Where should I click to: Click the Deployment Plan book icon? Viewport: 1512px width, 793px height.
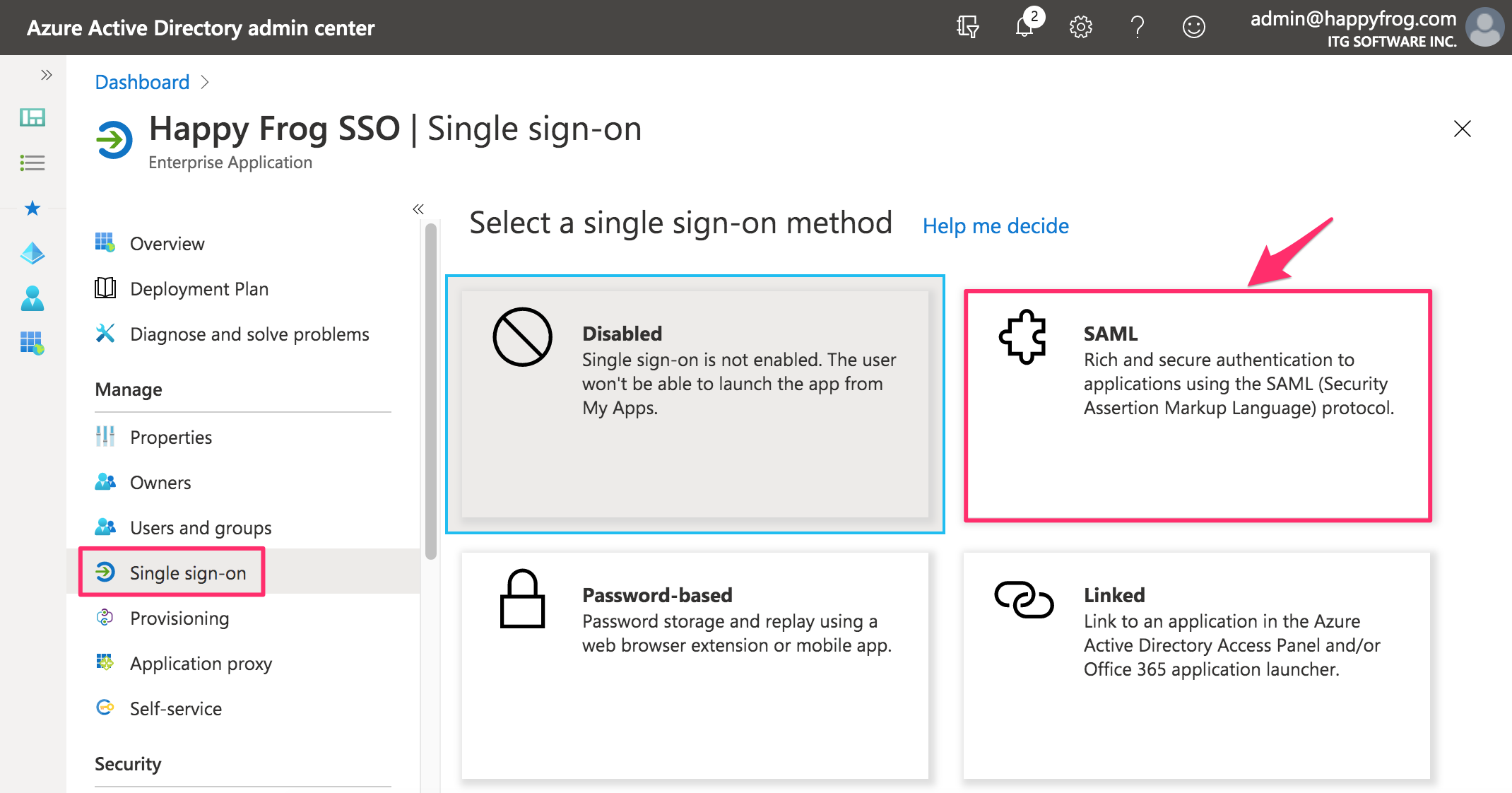click(105, 288)
